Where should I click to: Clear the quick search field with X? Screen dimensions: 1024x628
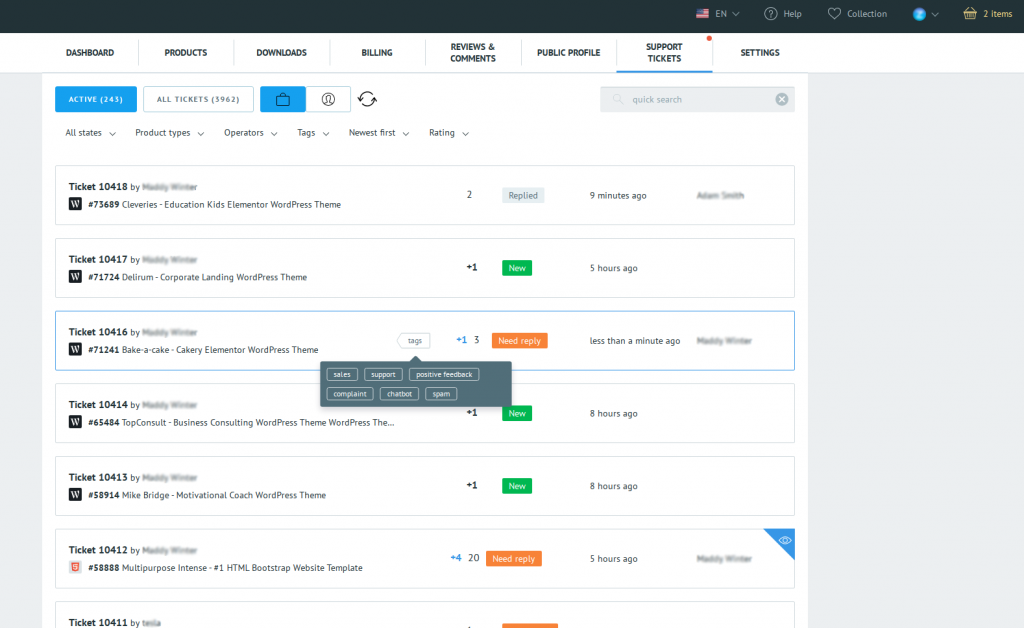pos(781,99)
